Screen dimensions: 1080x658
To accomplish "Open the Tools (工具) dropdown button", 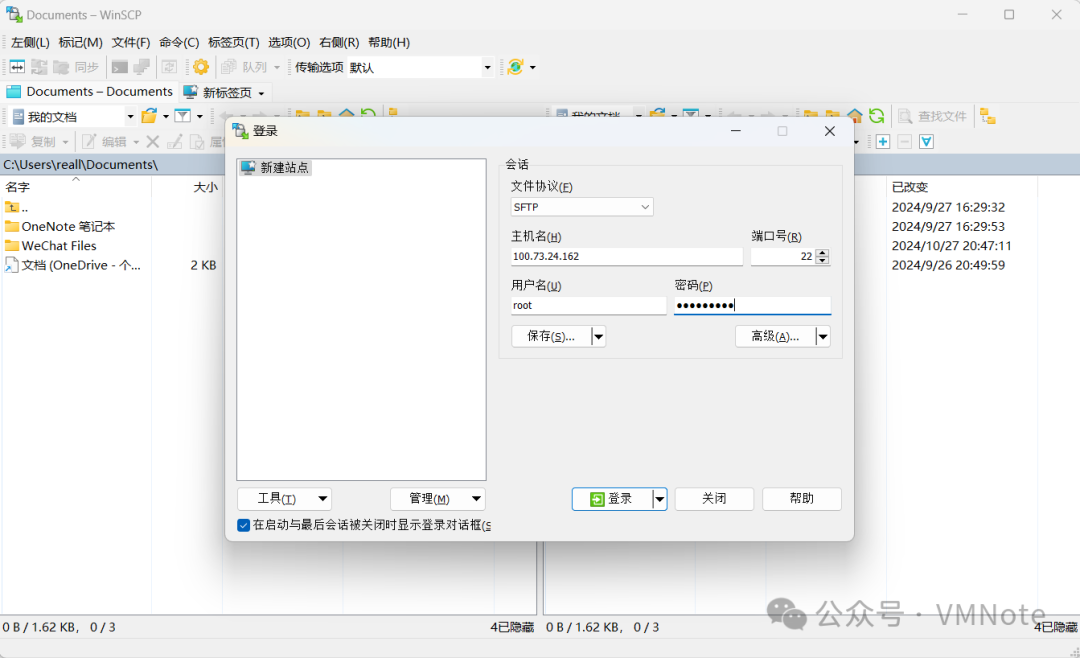I will tap(284, 499).
